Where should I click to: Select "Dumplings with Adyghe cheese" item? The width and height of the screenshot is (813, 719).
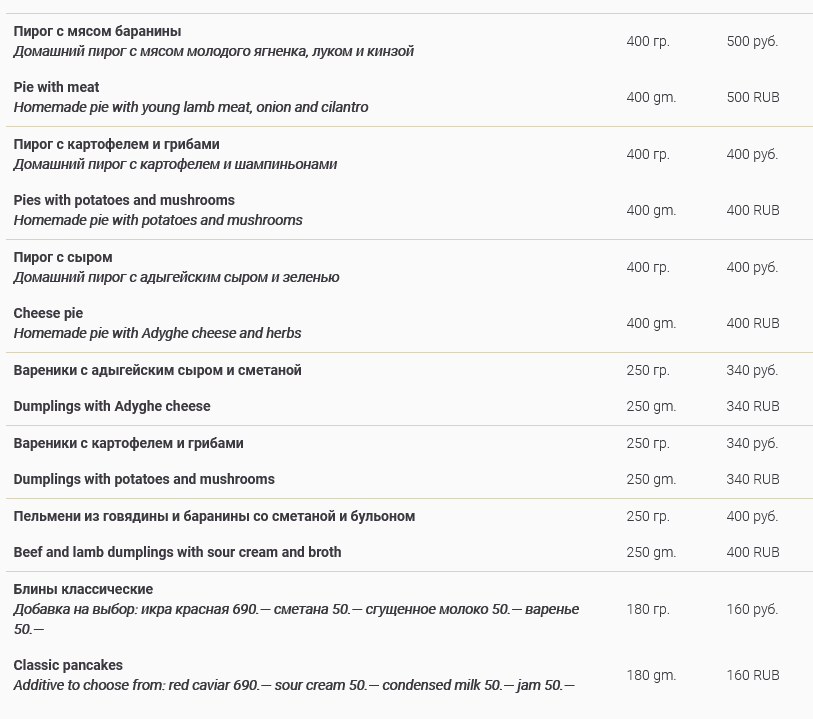pos(112,406)
